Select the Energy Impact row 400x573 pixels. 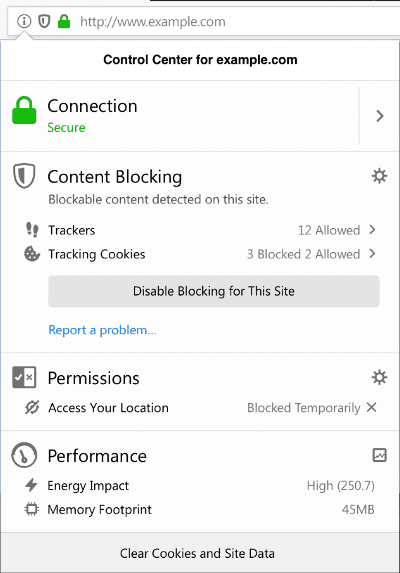(199, 486)
